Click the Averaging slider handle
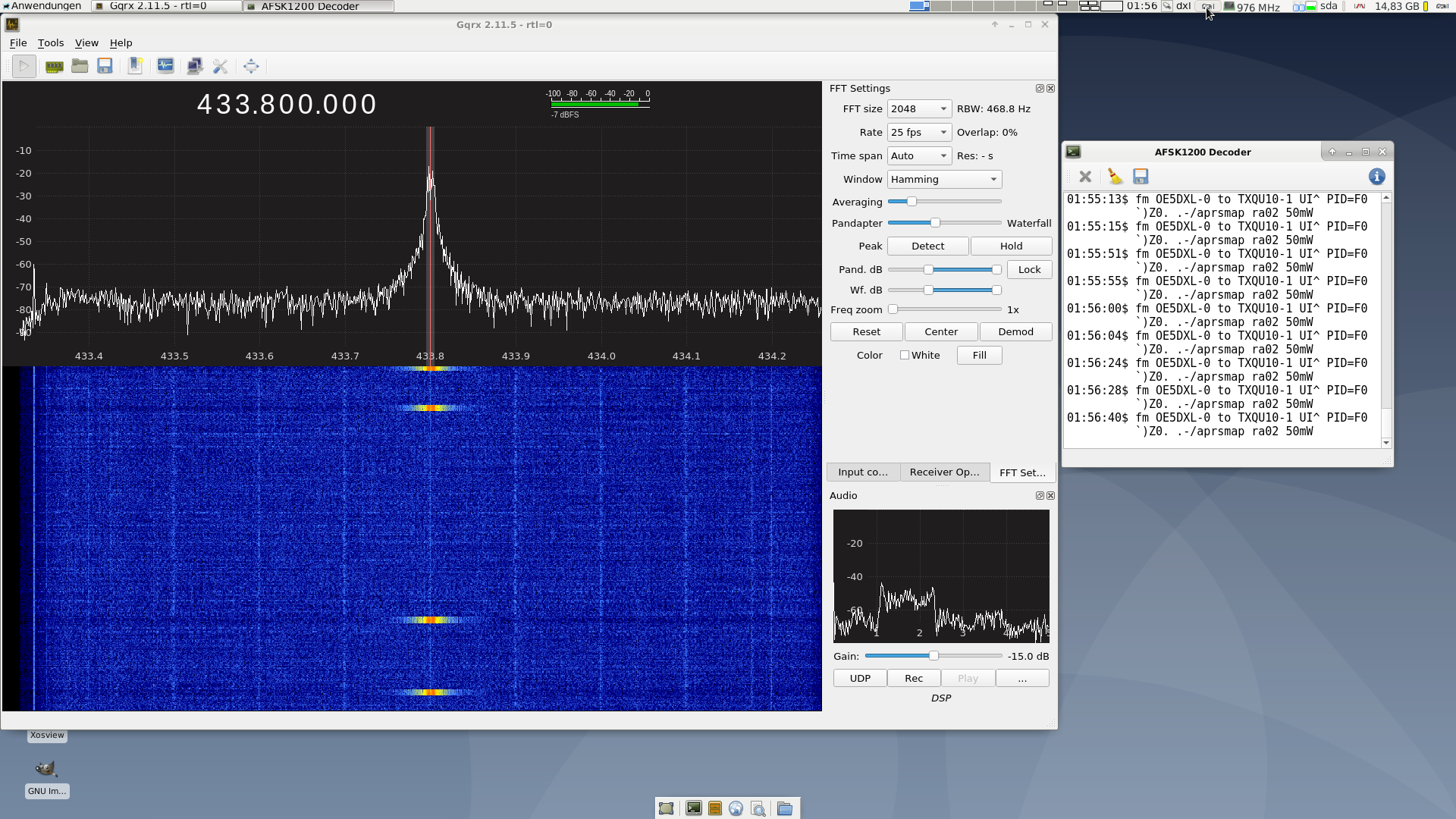 click(912, 202)
